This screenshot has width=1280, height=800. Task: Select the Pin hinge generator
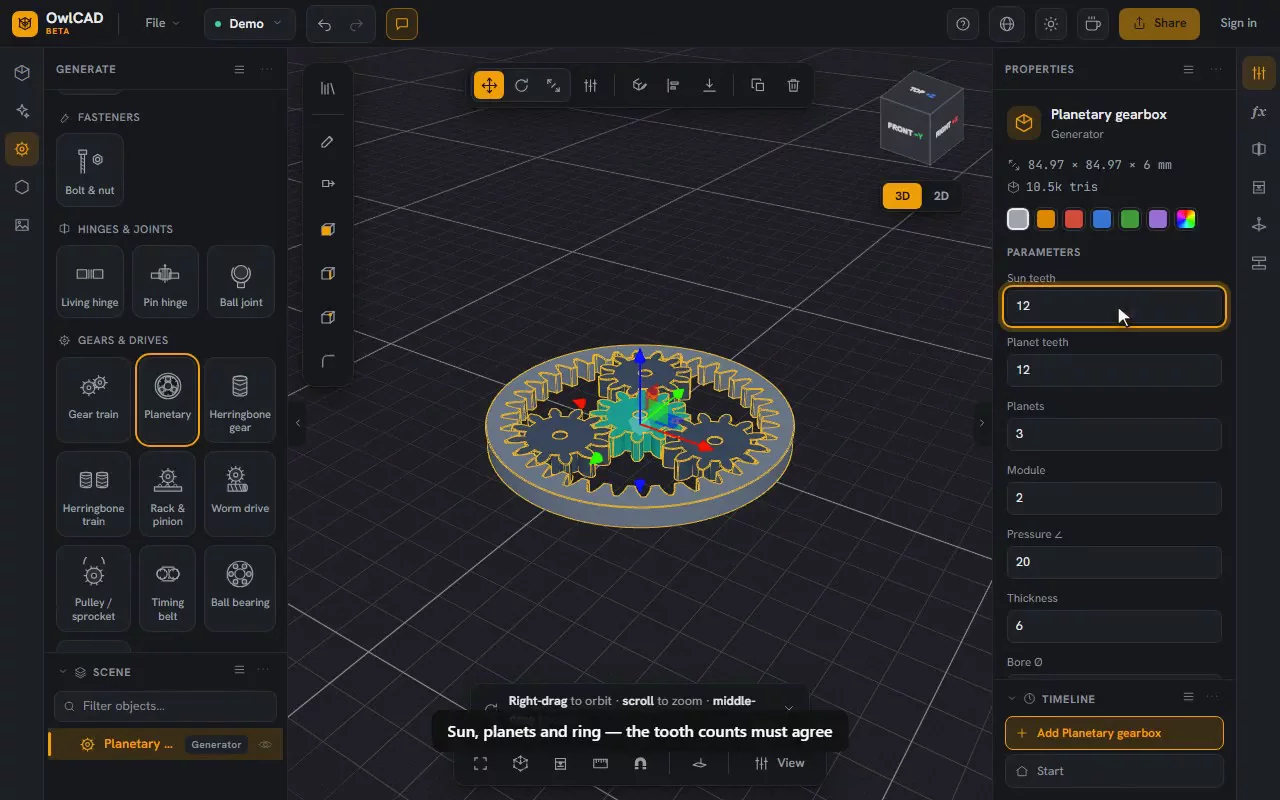(x=165, y=281)
